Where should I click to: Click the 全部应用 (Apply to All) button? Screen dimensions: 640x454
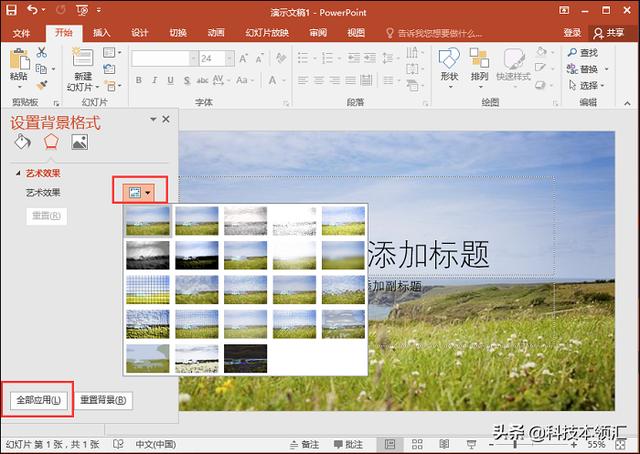pyautogui.click(x=39, y=400)
